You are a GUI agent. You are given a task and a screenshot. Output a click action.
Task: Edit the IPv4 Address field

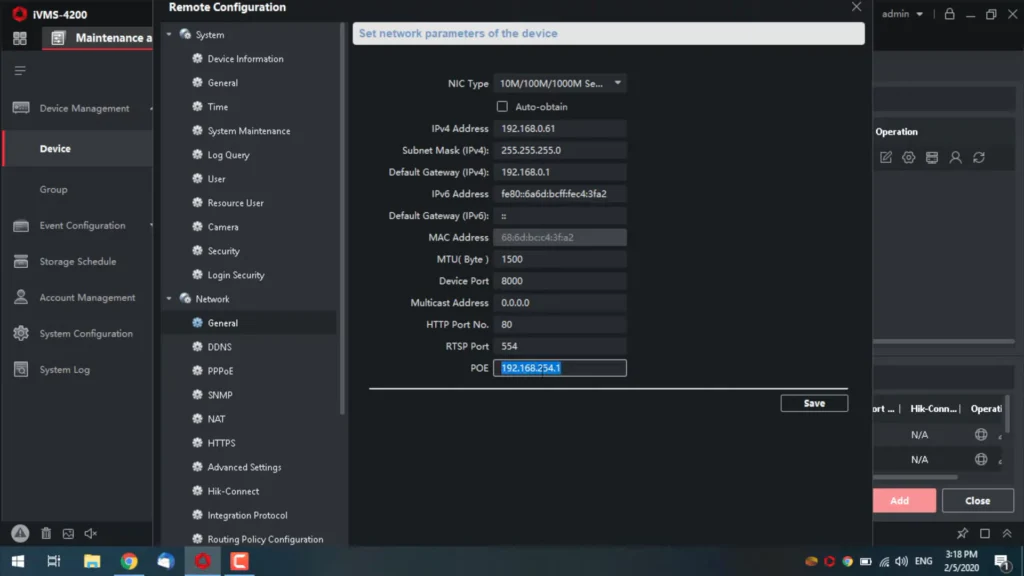(x=560, y=129)
